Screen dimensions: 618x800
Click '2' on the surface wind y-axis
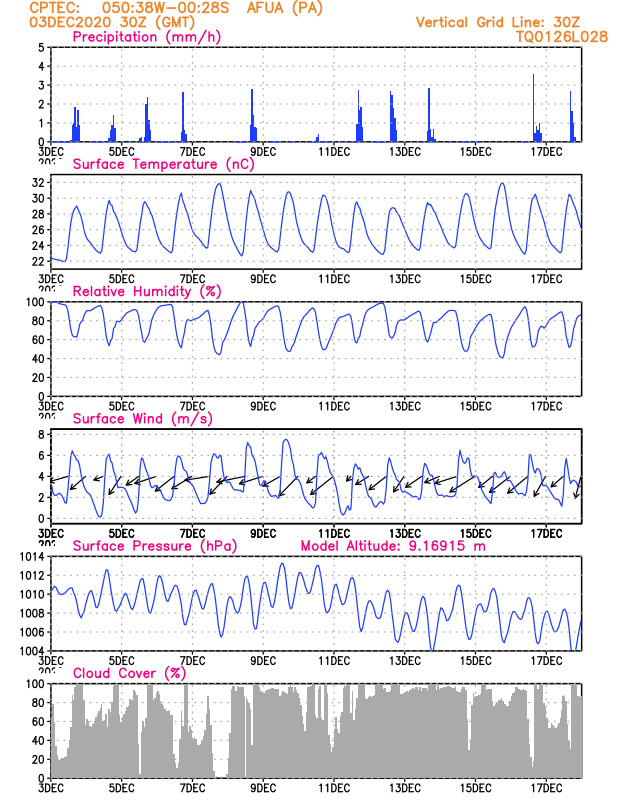pyautogui.click(x=41, y=497)
